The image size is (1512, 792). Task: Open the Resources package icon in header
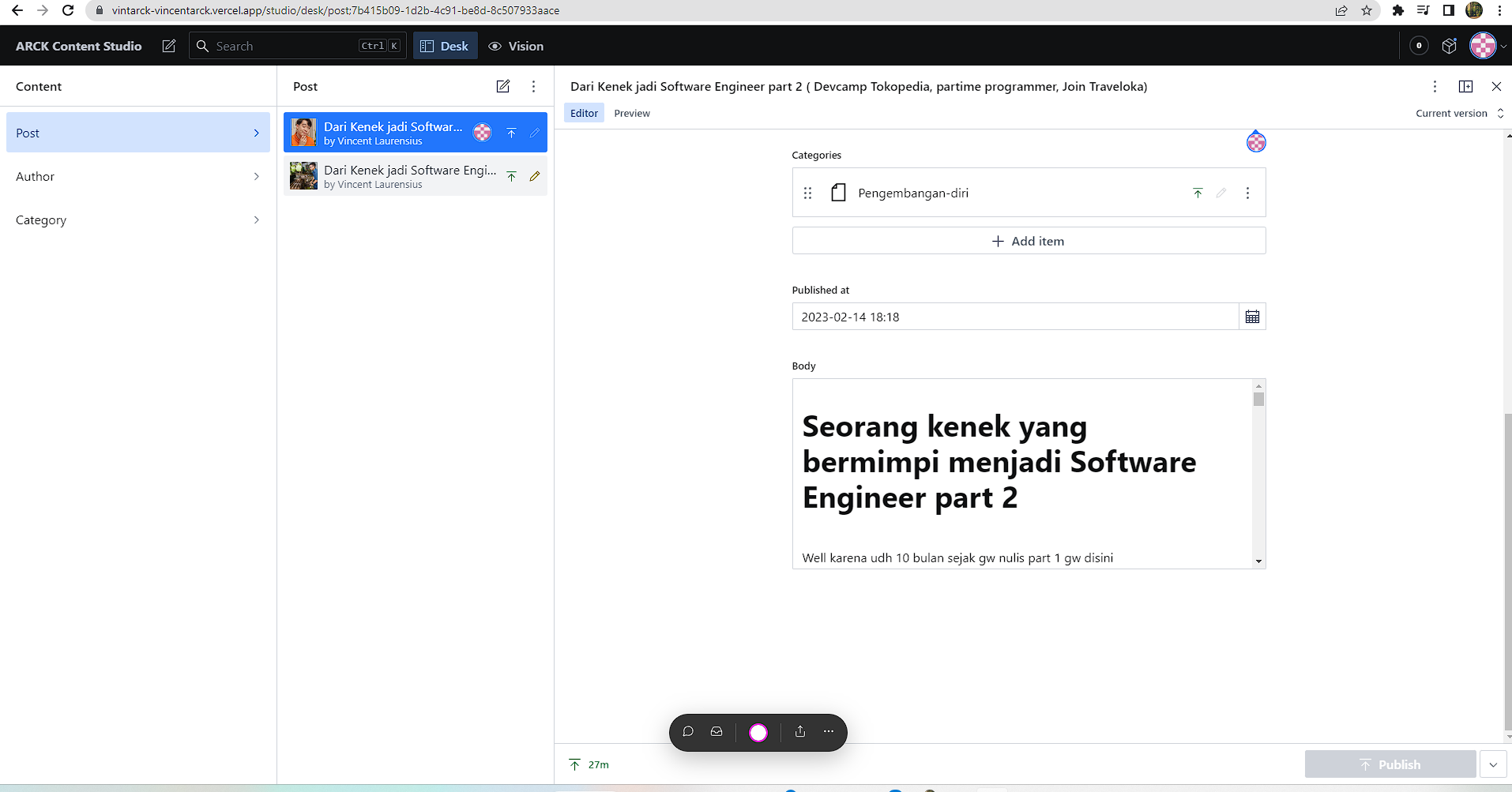(1450, 45)
